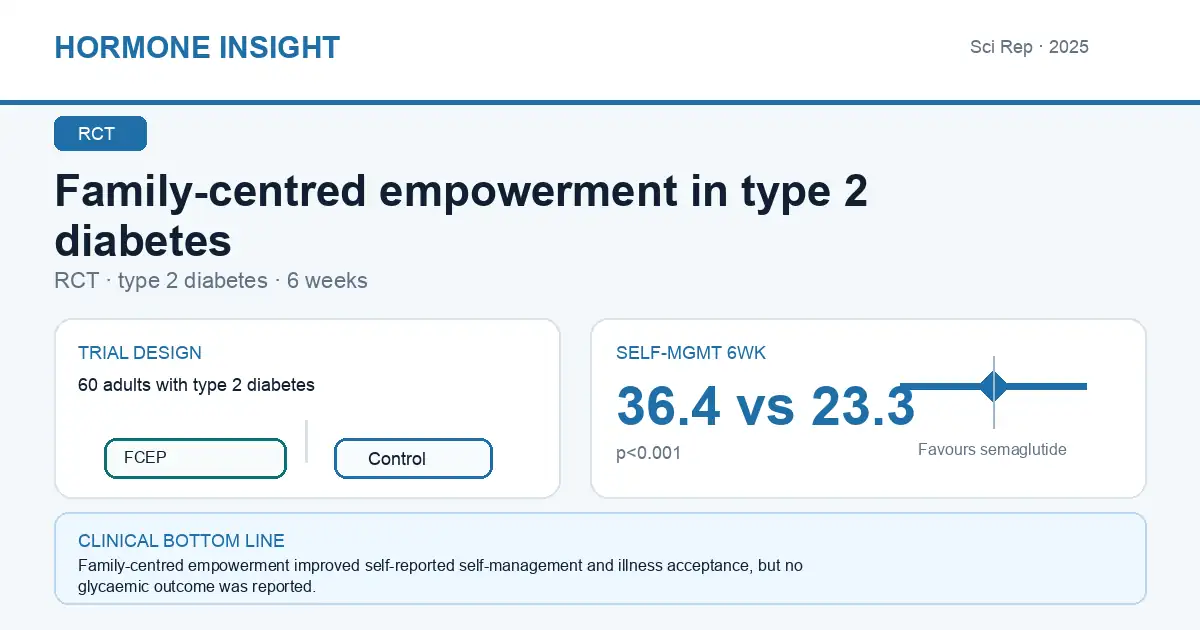
Task: Click the 60 adults with type 2 diabetes text
Action: 196,385
